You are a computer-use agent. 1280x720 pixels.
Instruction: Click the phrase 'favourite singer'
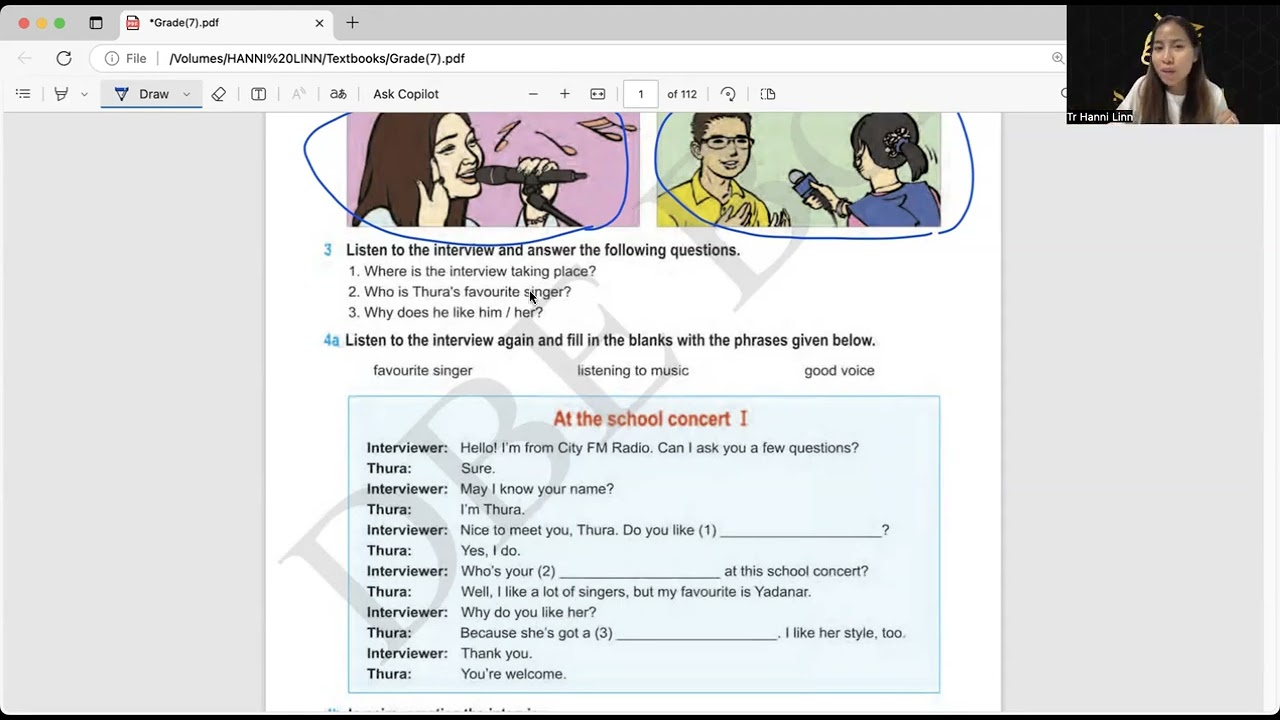(x=423, y=370)
